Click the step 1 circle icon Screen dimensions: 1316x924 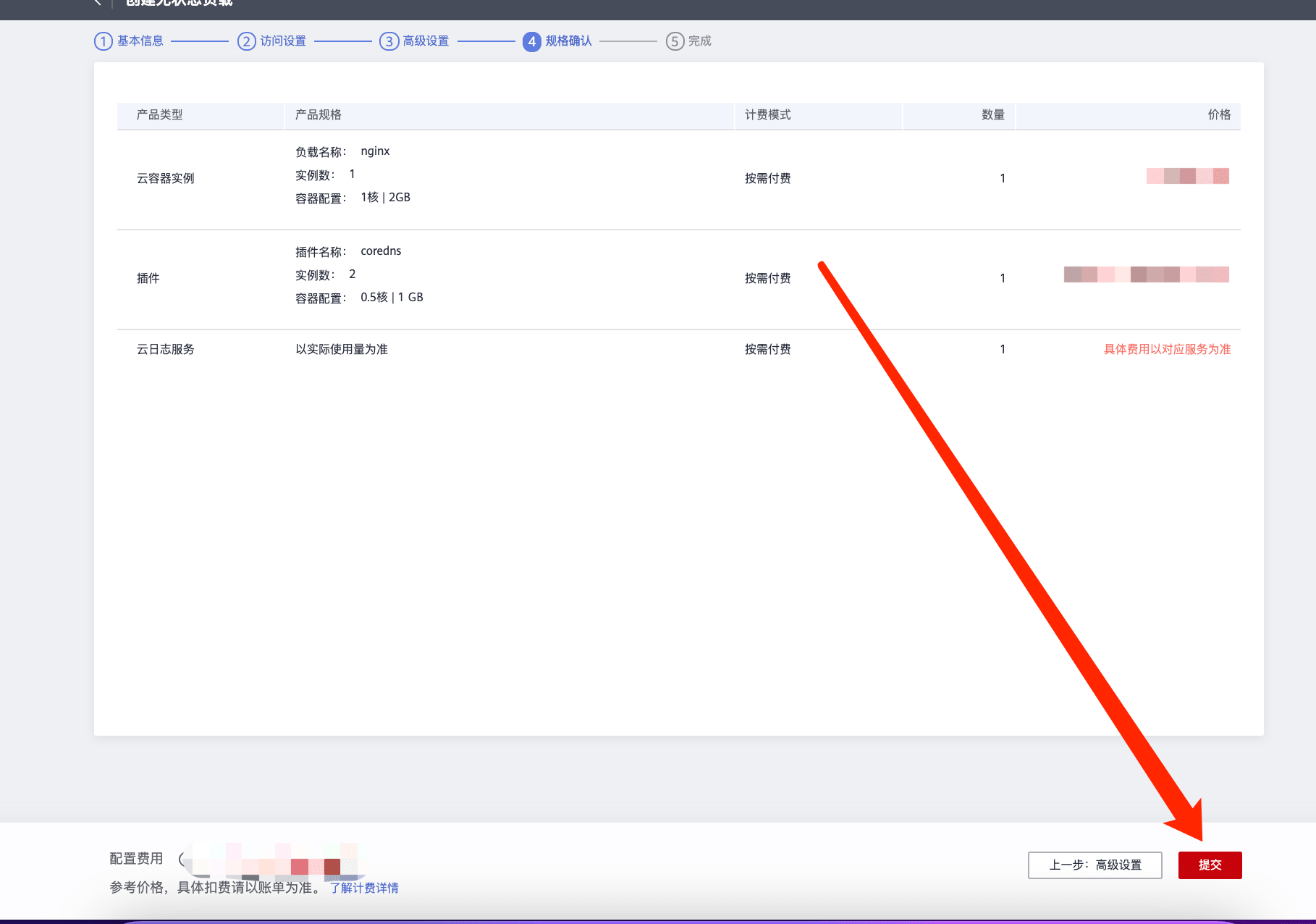point(104,41)
